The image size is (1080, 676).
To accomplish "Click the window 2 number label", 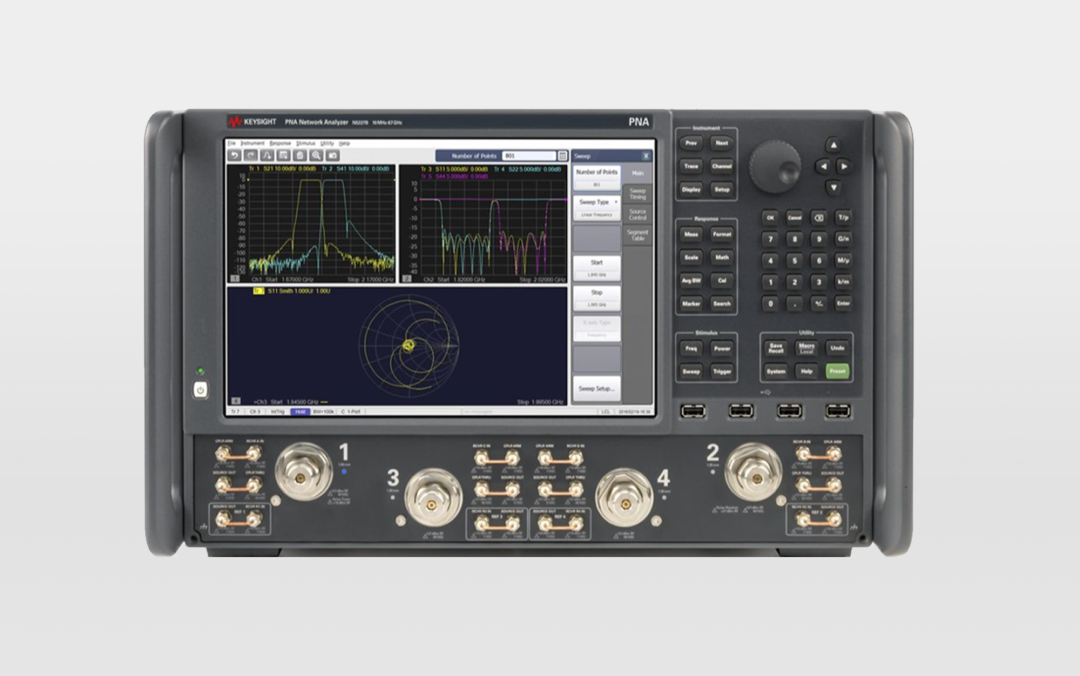I will coord(406,278).
